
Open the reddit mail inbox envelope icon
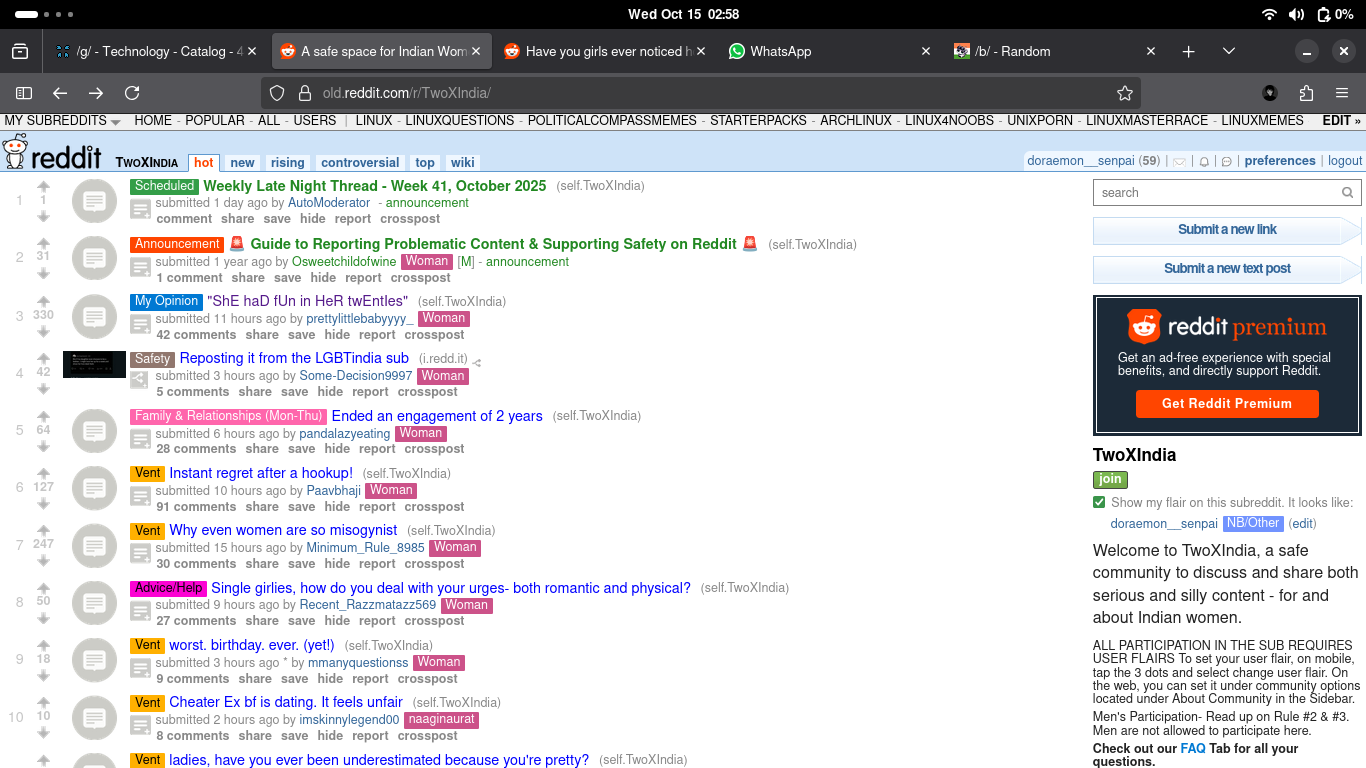click(x=1180, y=161)
